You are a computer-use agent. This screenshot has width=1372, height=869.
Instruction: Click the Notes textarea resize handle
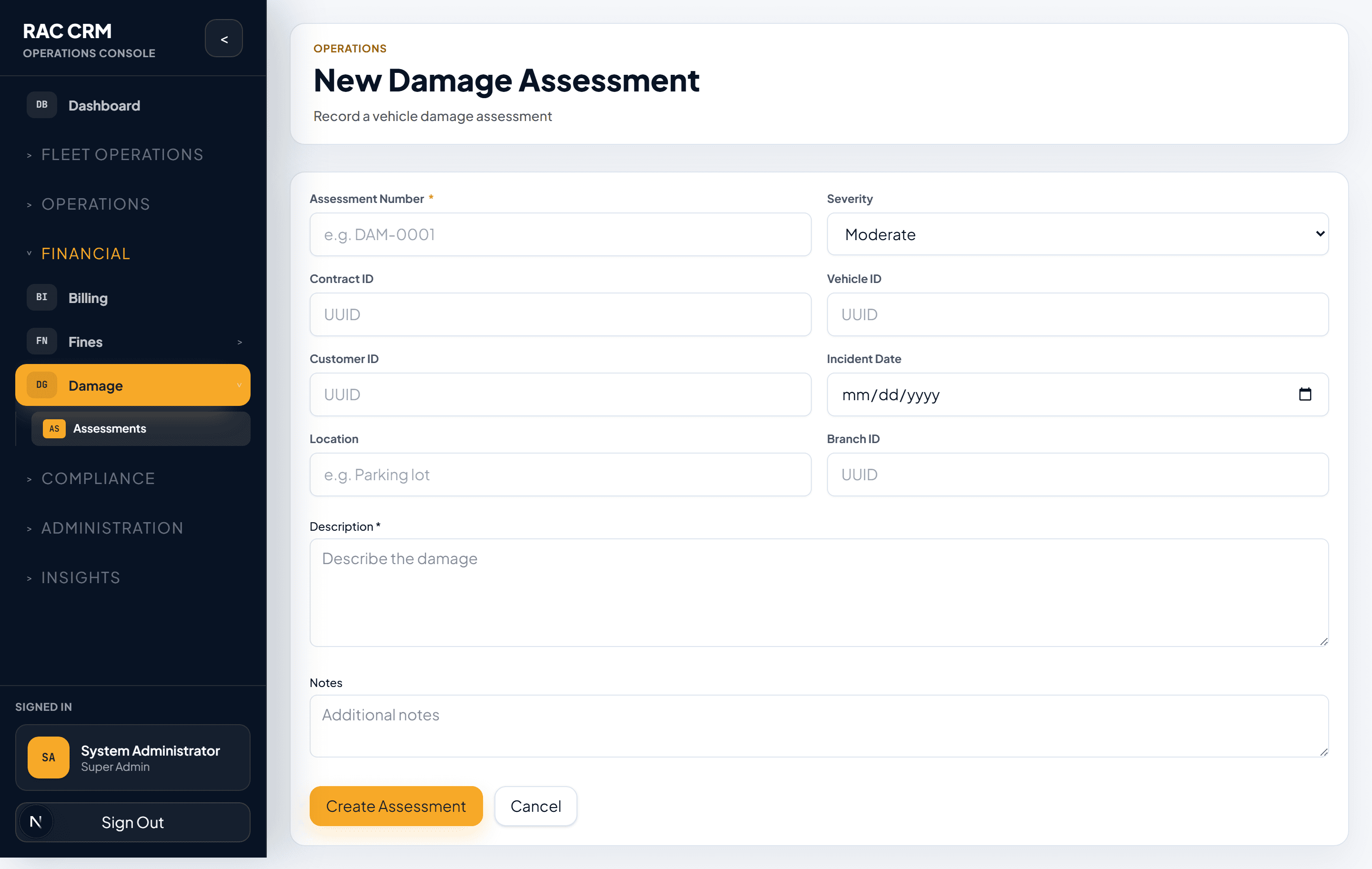click(x=1323, y=752)
